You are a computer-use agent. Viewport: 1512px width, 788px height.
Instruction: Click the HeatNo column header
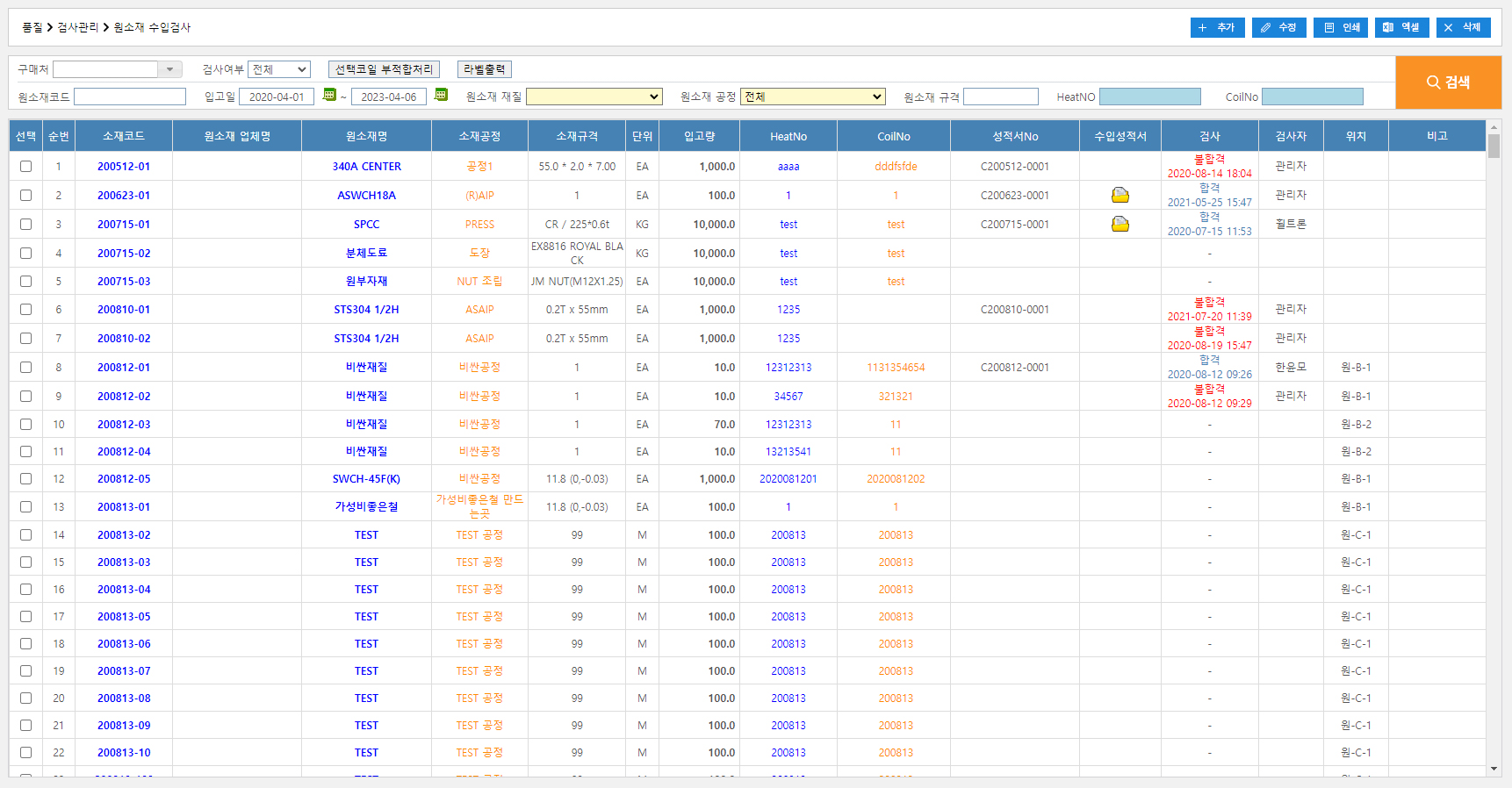(x=788, y=136)
